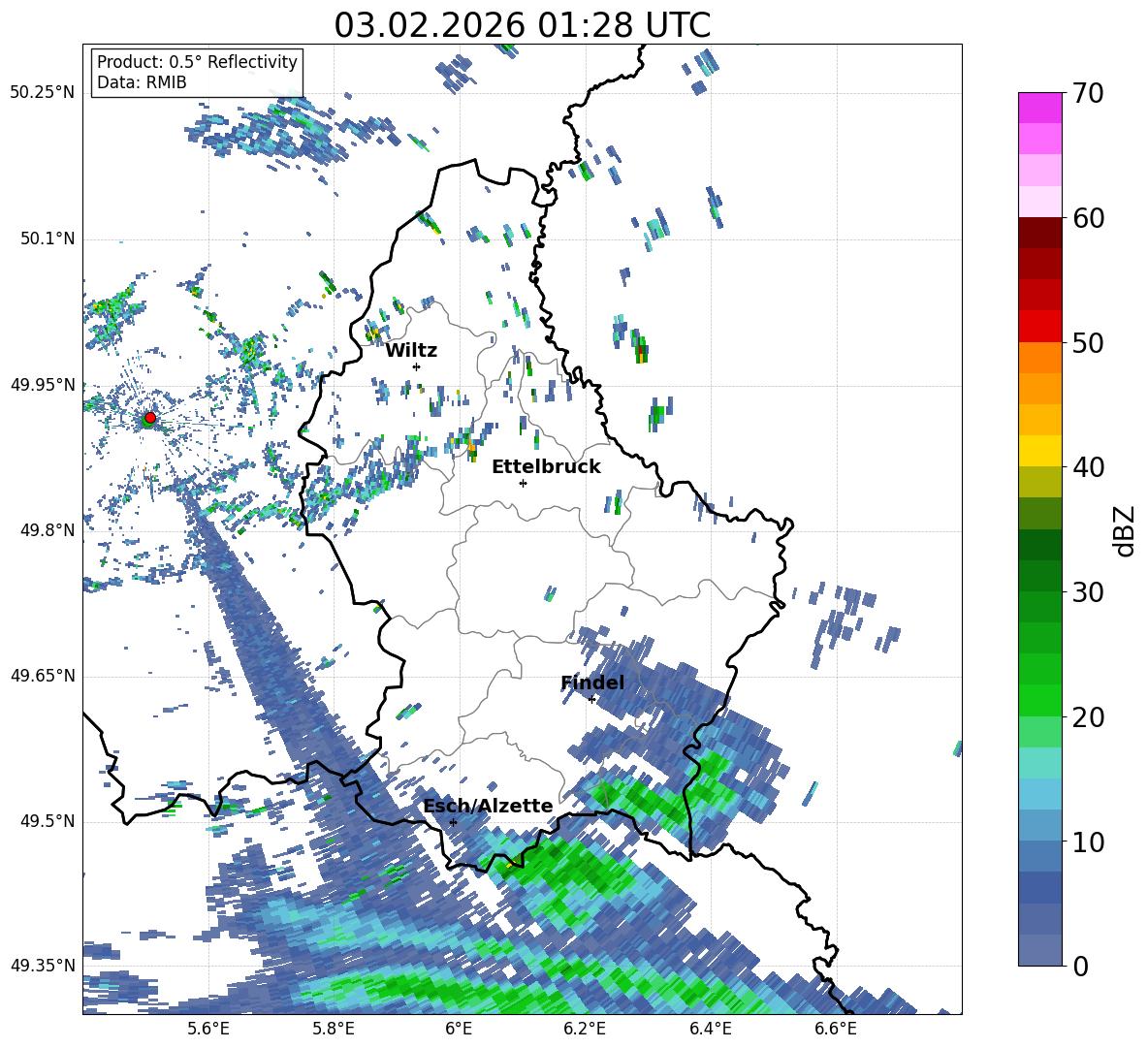Click the orange swatch just below 50

pyautogui.click(x=1039, y=358)
